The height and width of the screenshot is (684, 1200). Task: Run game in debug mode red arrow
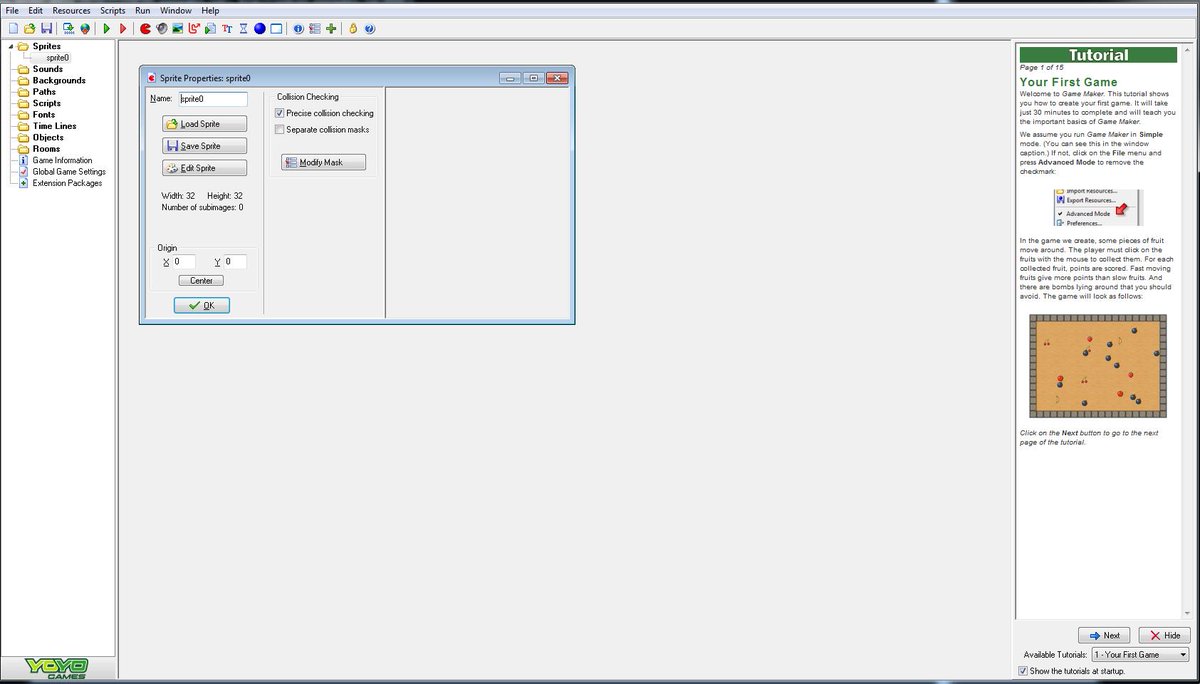(x=123, y=29)
